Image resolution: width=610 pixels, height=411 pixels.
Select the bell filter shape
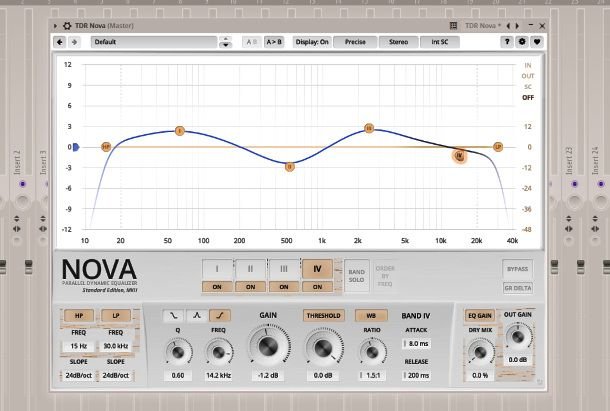pos(196,315)
